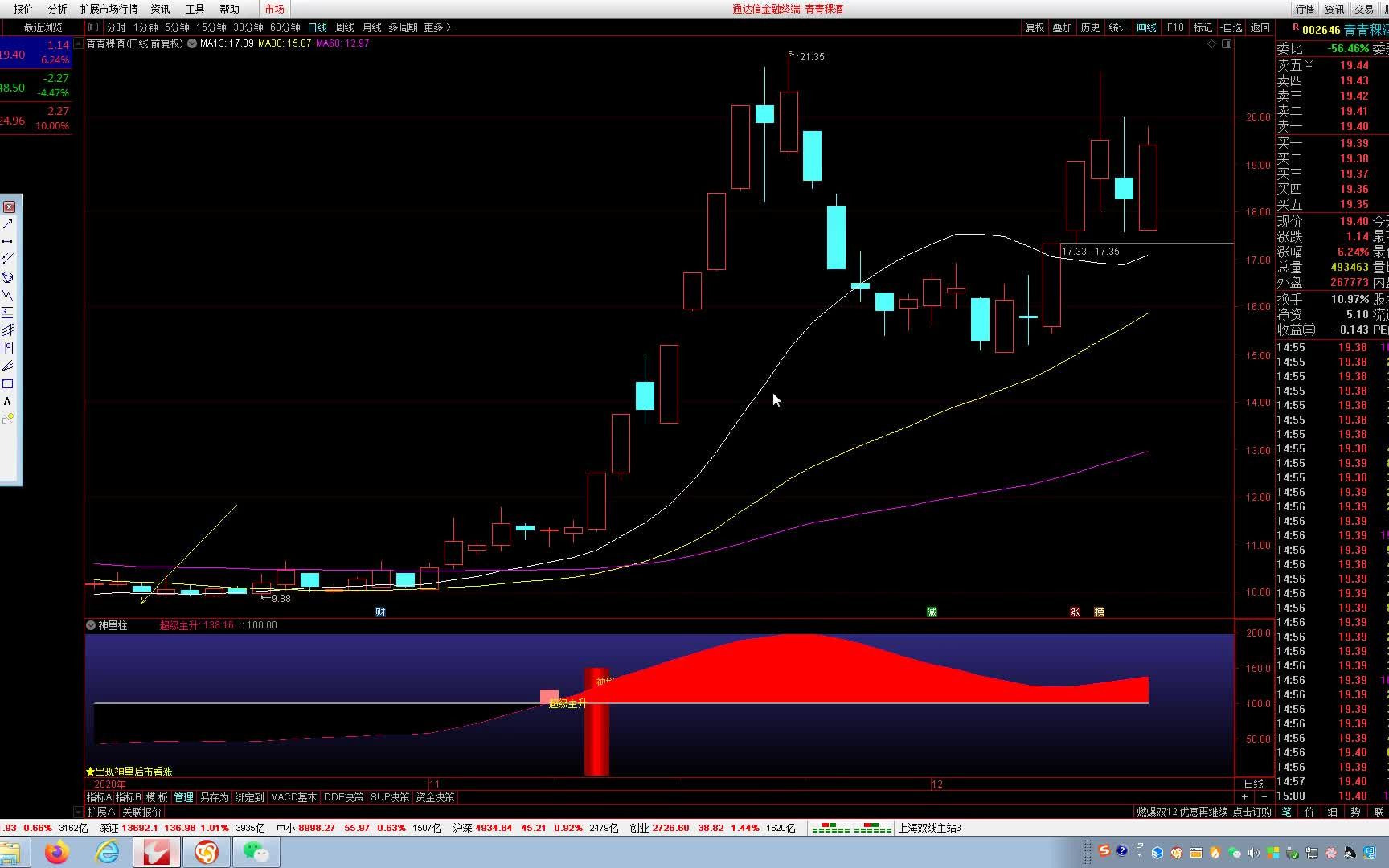
Task: Select the channel grid lines tool
Action: 7,330
